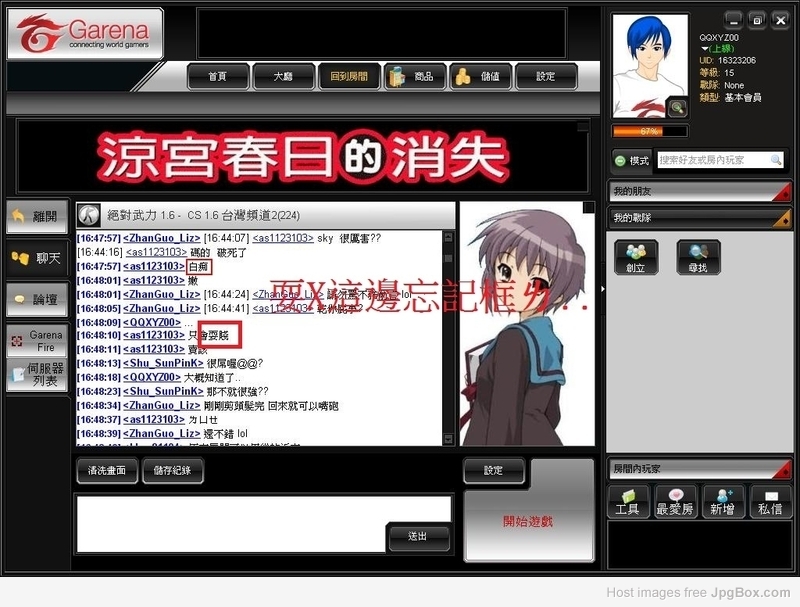
Task: Expand the 我的戰隊 clan panel
Action: pos(700,217)
